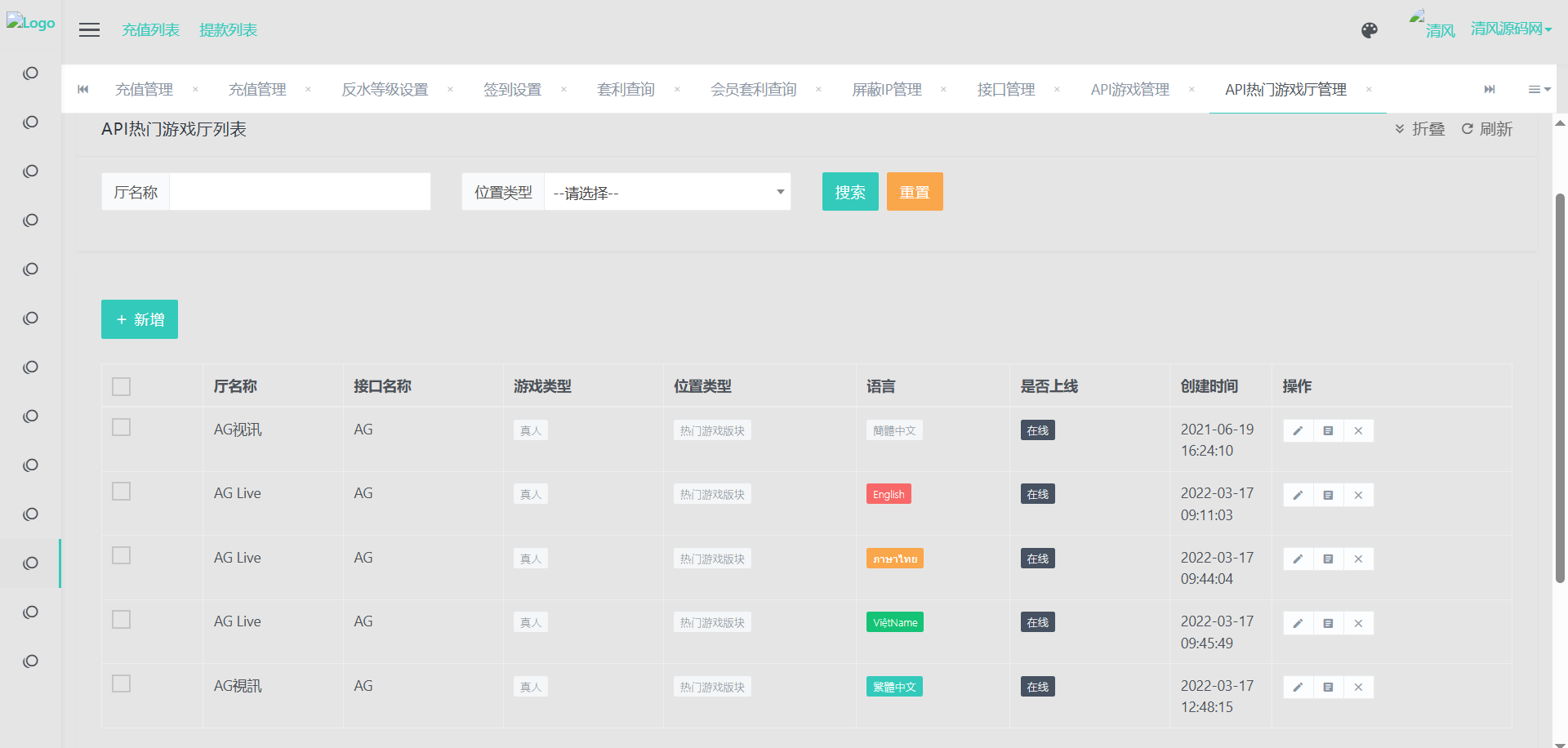Collapse the search panel with 折叠

coord(1420,129)
